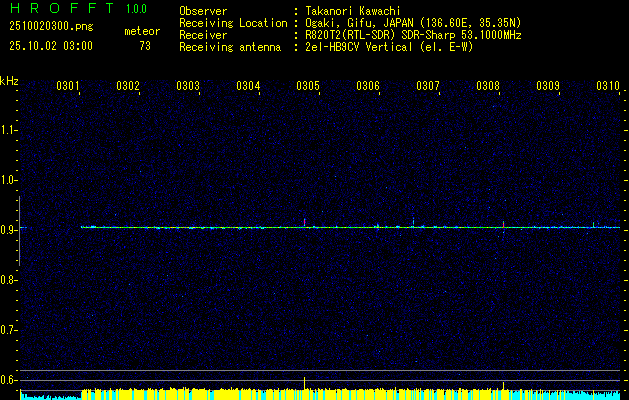The width and height of the screenshot is (629, 400).
Task: Select the Ogaki, Gifu, JAPAN location text
Action: pyautogui.click(x=413, y=23)
